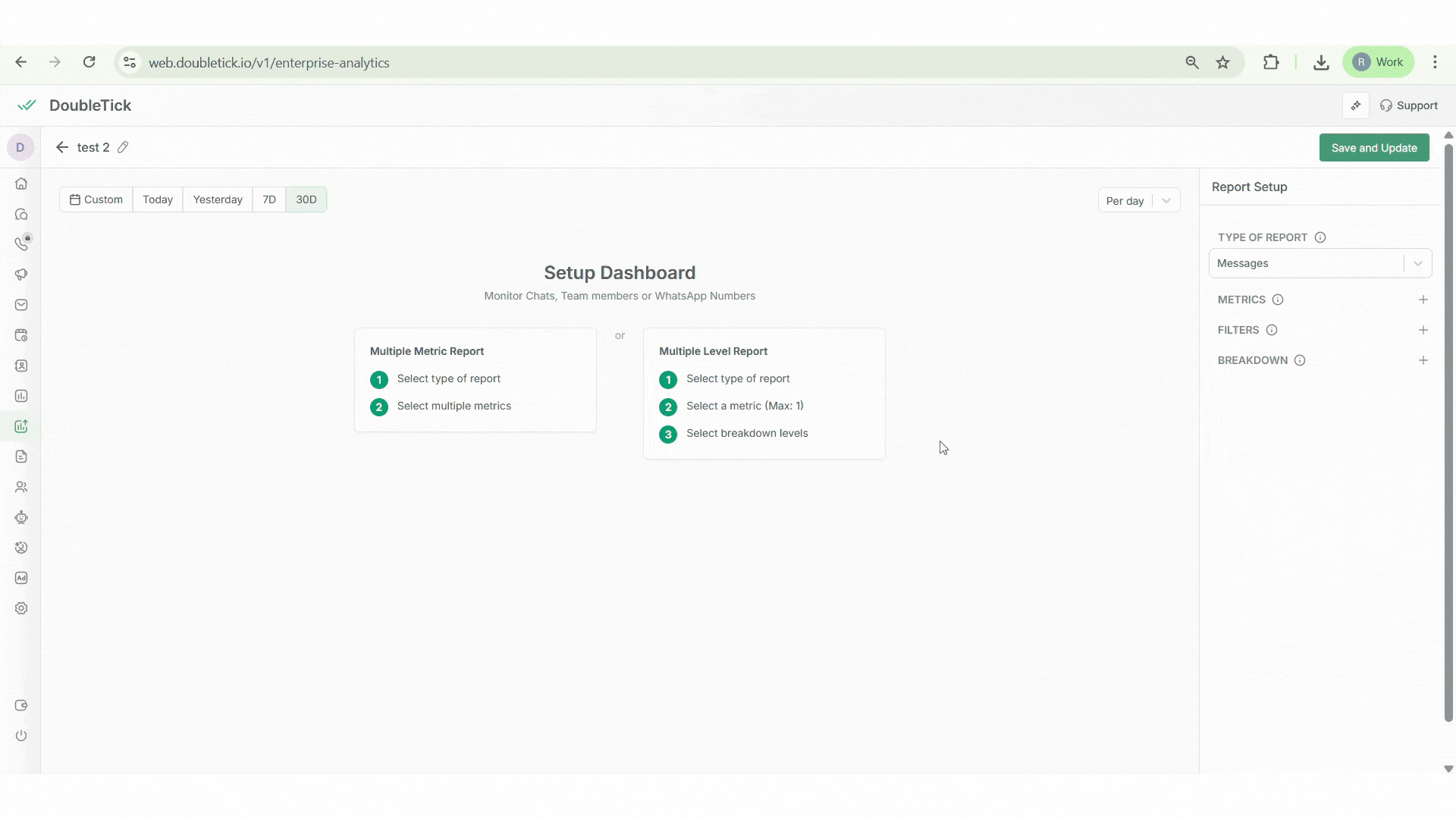
Task: Select the 7D date range tab
Action: 269,199
